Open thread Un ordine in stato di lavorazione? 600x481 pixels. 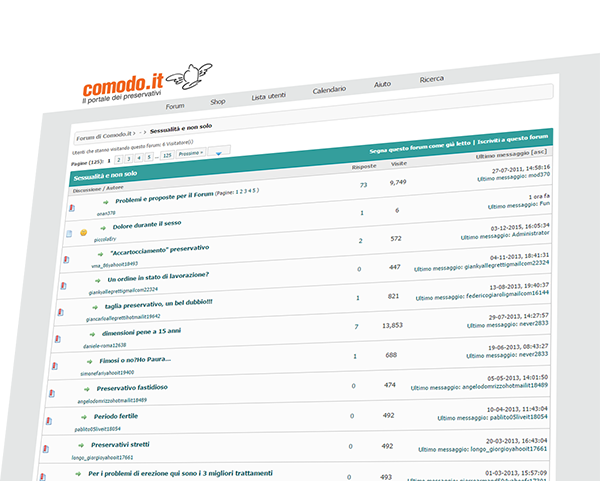click(x=157, y=276)
